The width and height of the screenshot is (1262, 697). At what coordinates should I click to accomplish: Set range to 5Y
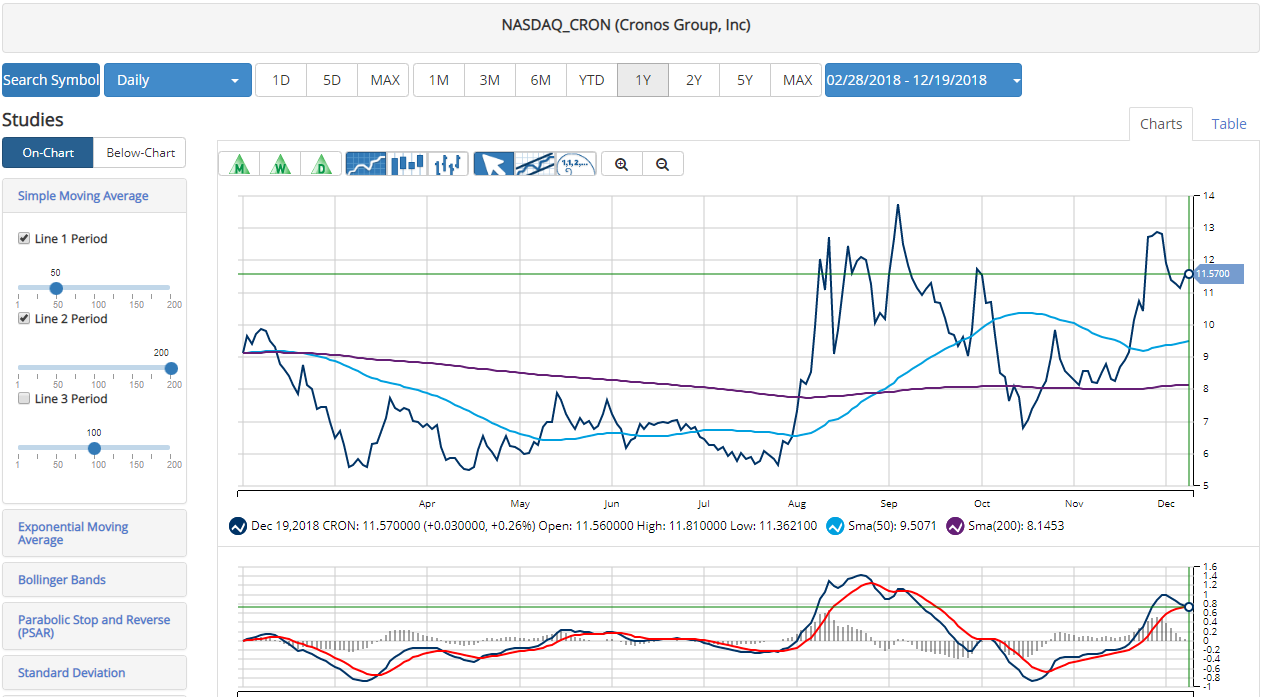coord(745,80)
